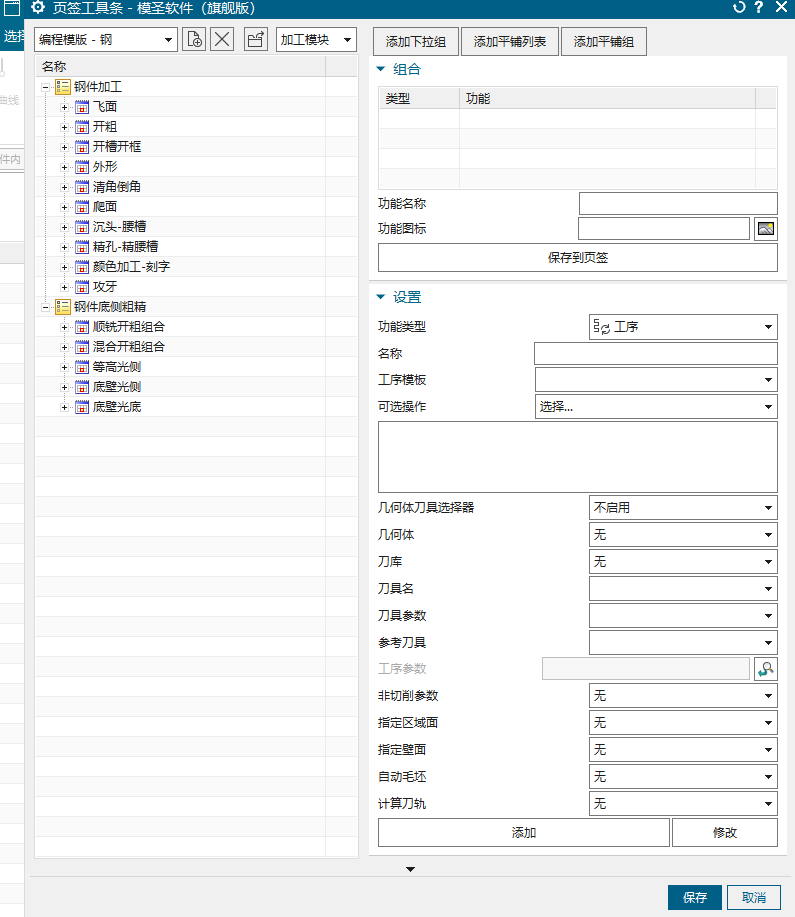
Task: Collapse the 设置 section
Action: (381, 297)
